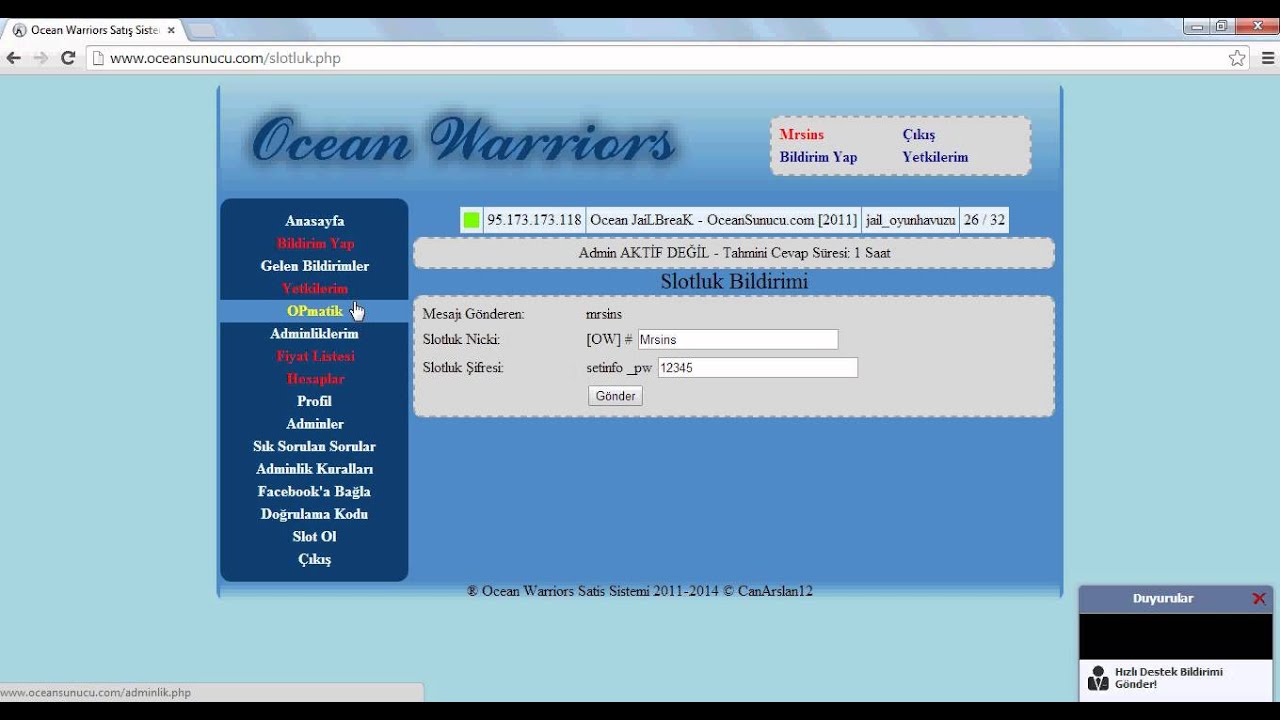
Task: Open Gelen Bildirimler in the sidebar
Action: [314, 266]
